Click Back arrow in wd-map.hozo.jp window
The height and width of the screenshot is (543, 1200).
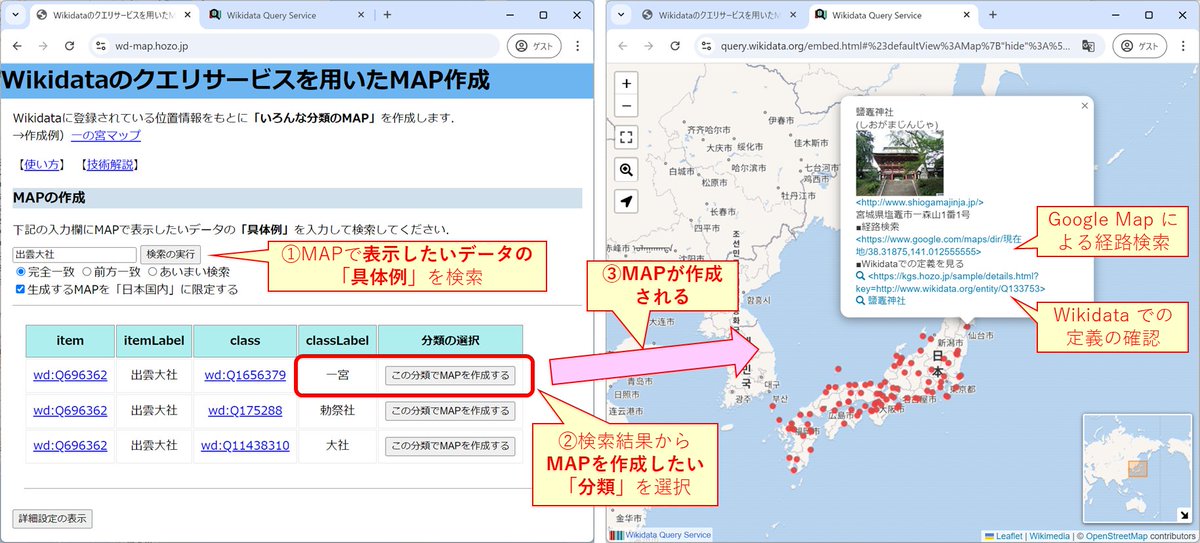(17, 46)
